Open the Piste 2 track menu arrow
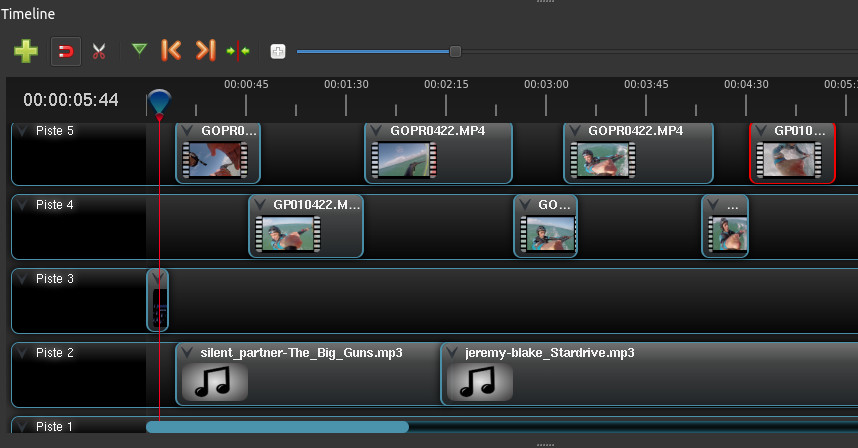The width and height of the screenshot is (858, 448). (x=23, y=353)
